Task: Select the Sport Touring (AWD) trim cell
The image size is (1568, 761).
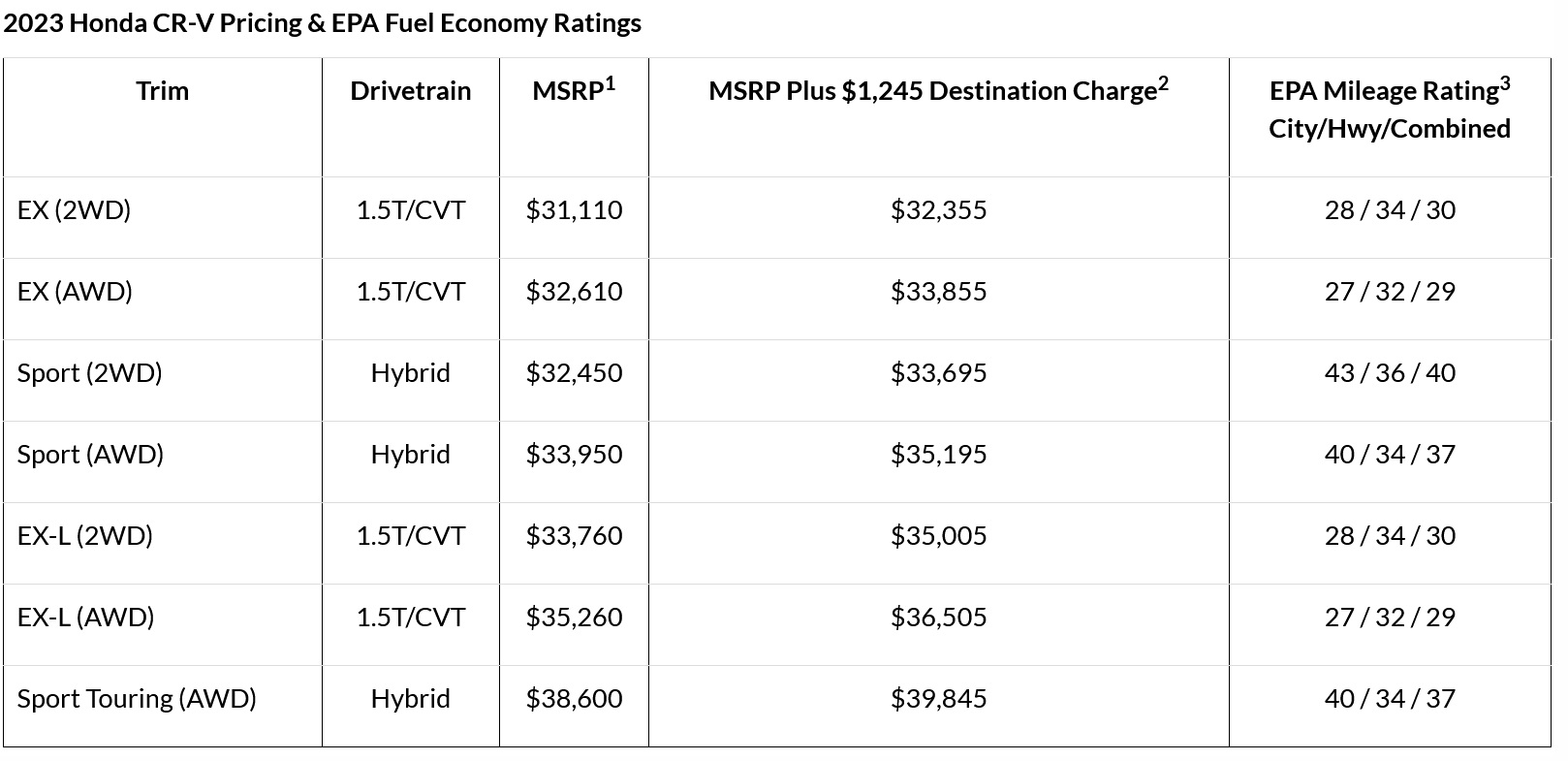Action: pos(137,699)
